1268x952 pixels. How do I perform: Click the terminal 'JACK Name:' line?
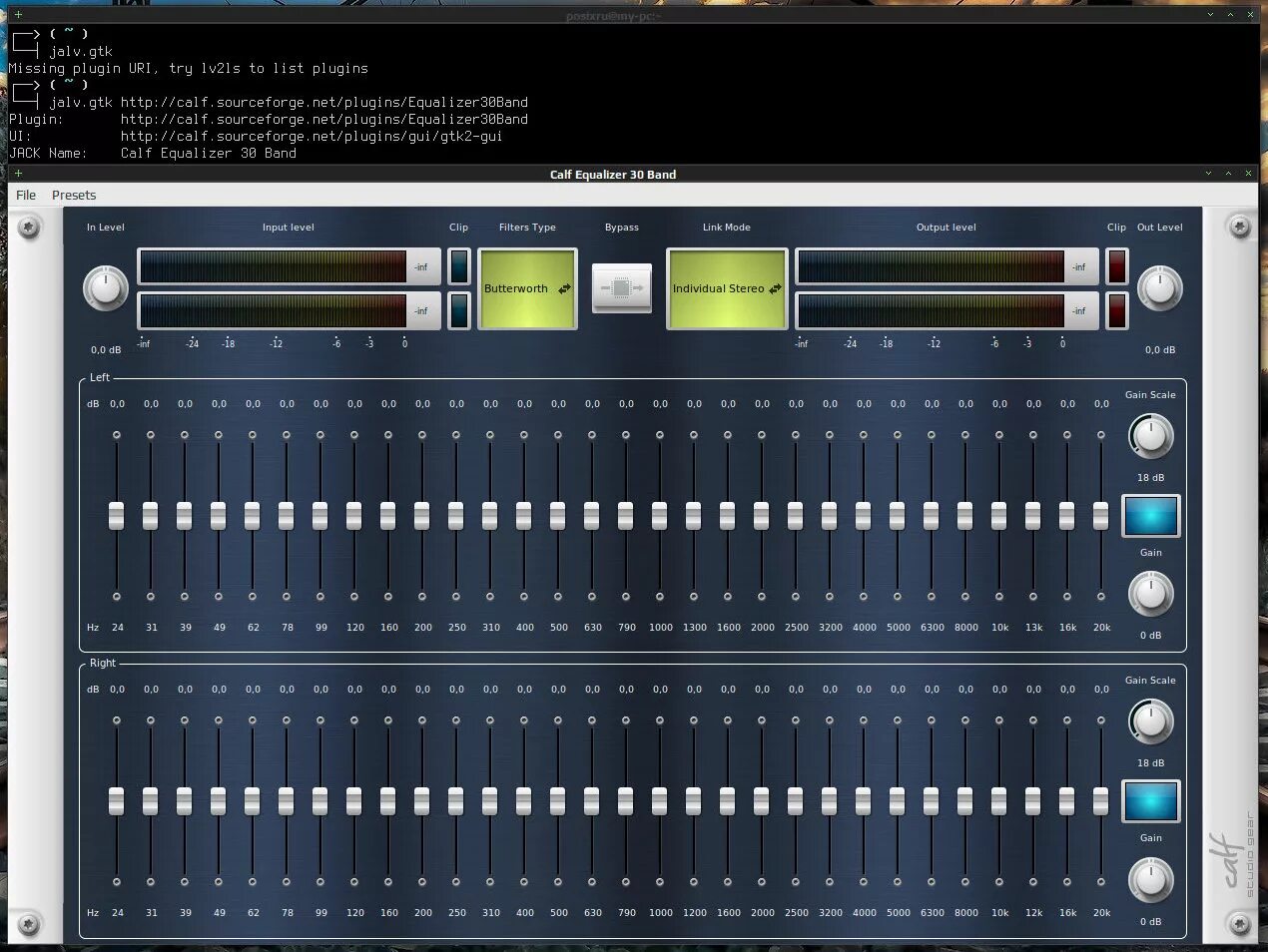point(153,153)
